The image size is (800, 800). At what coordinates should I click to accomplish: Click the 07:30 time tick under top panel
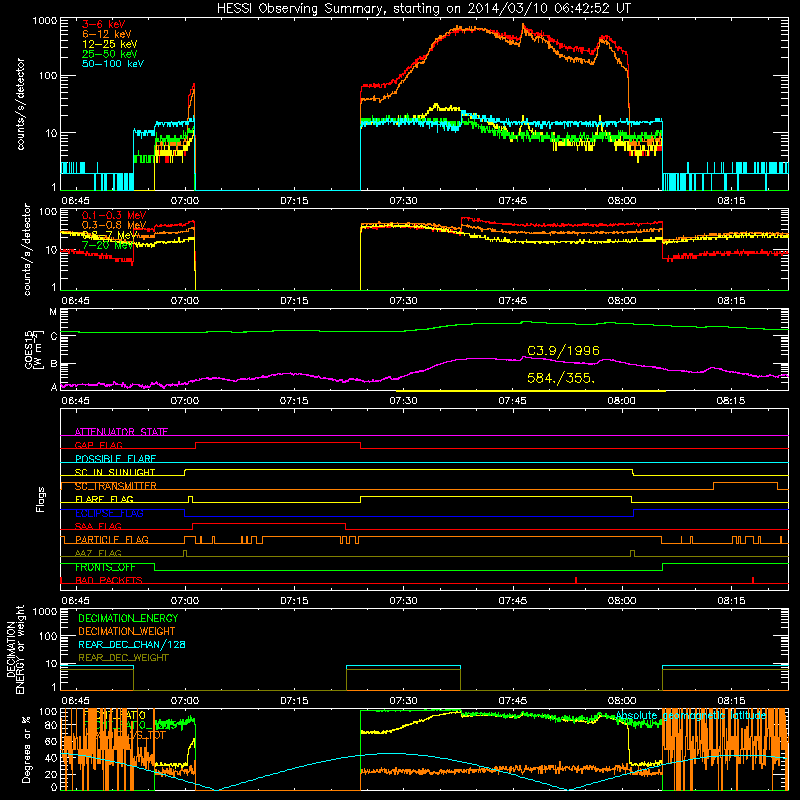coord(403,201)
